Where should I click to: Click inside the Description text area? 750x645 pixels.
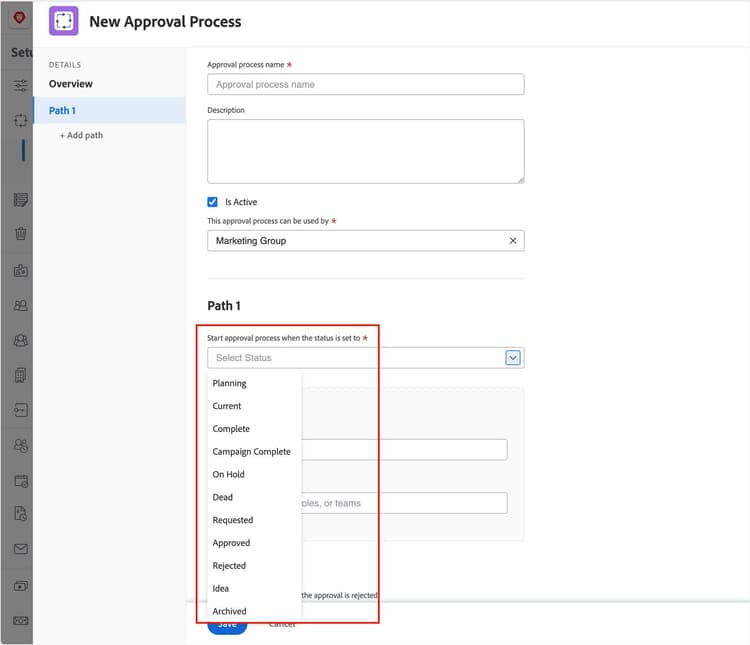tap(365, 151)
